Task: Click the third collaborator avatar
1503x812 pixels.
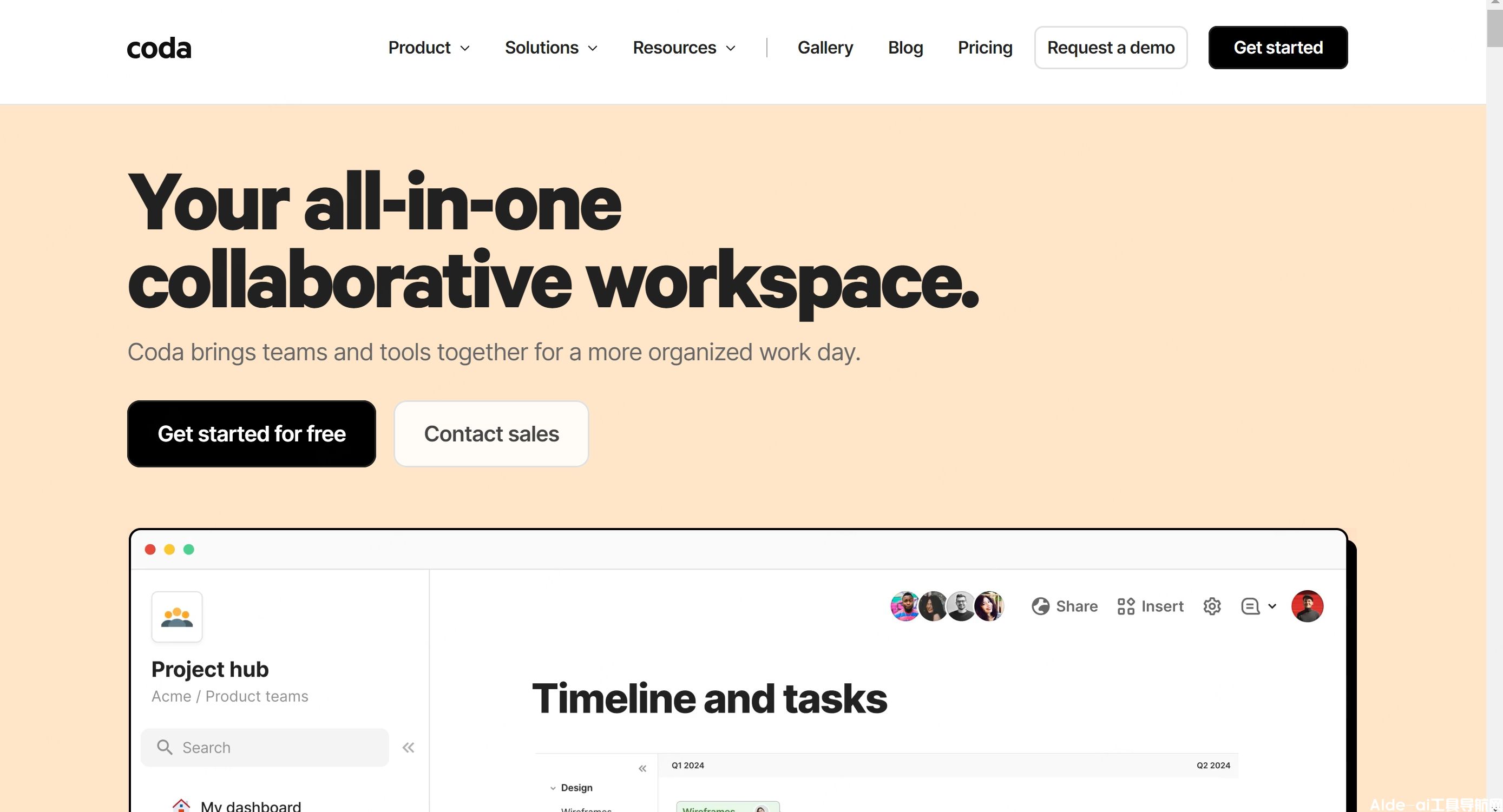Action: coord(960,606)
